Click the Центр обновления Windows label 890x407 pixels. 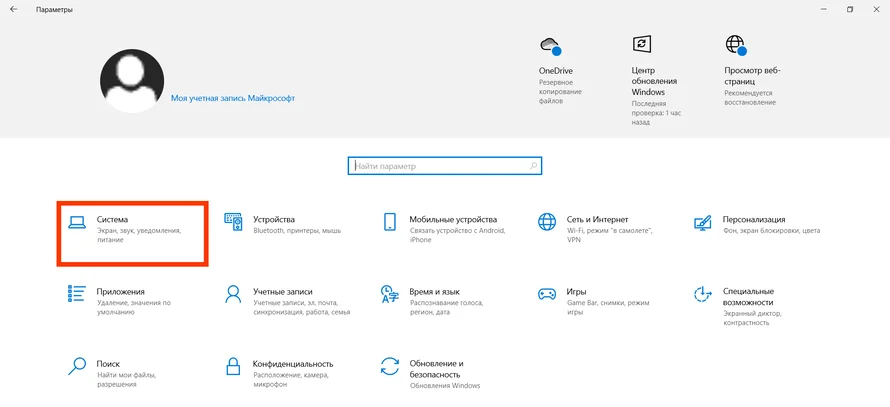click(654, 81)
